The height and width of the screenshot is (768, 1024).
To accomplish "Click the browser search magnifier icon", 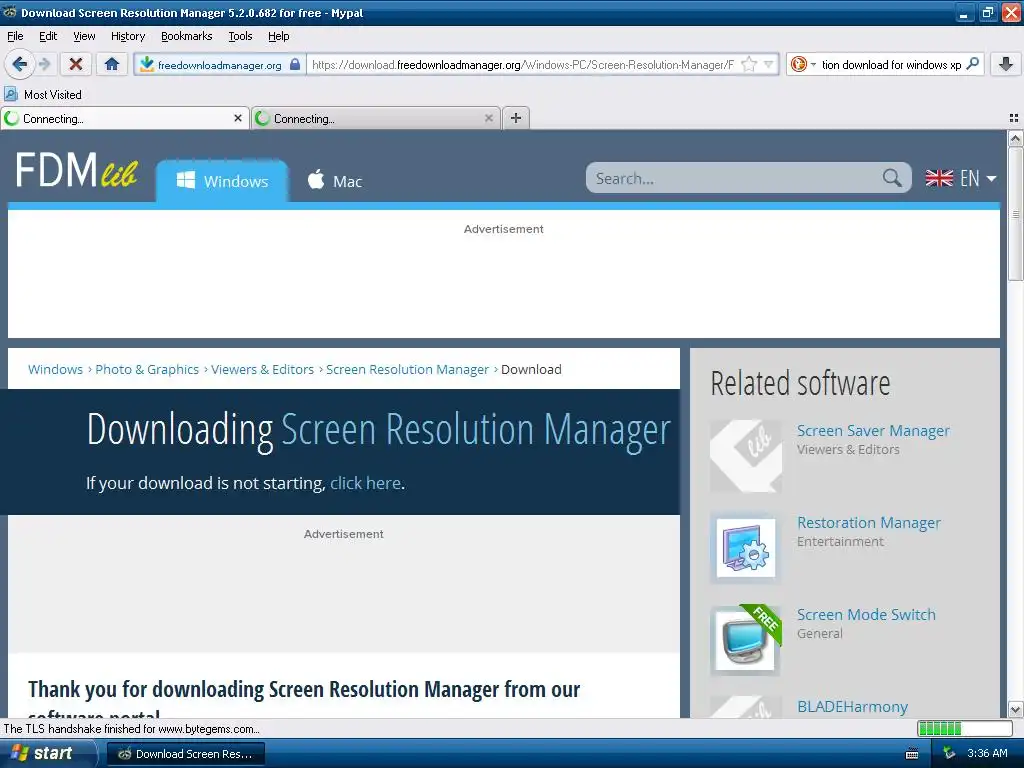I will [972, 63].
